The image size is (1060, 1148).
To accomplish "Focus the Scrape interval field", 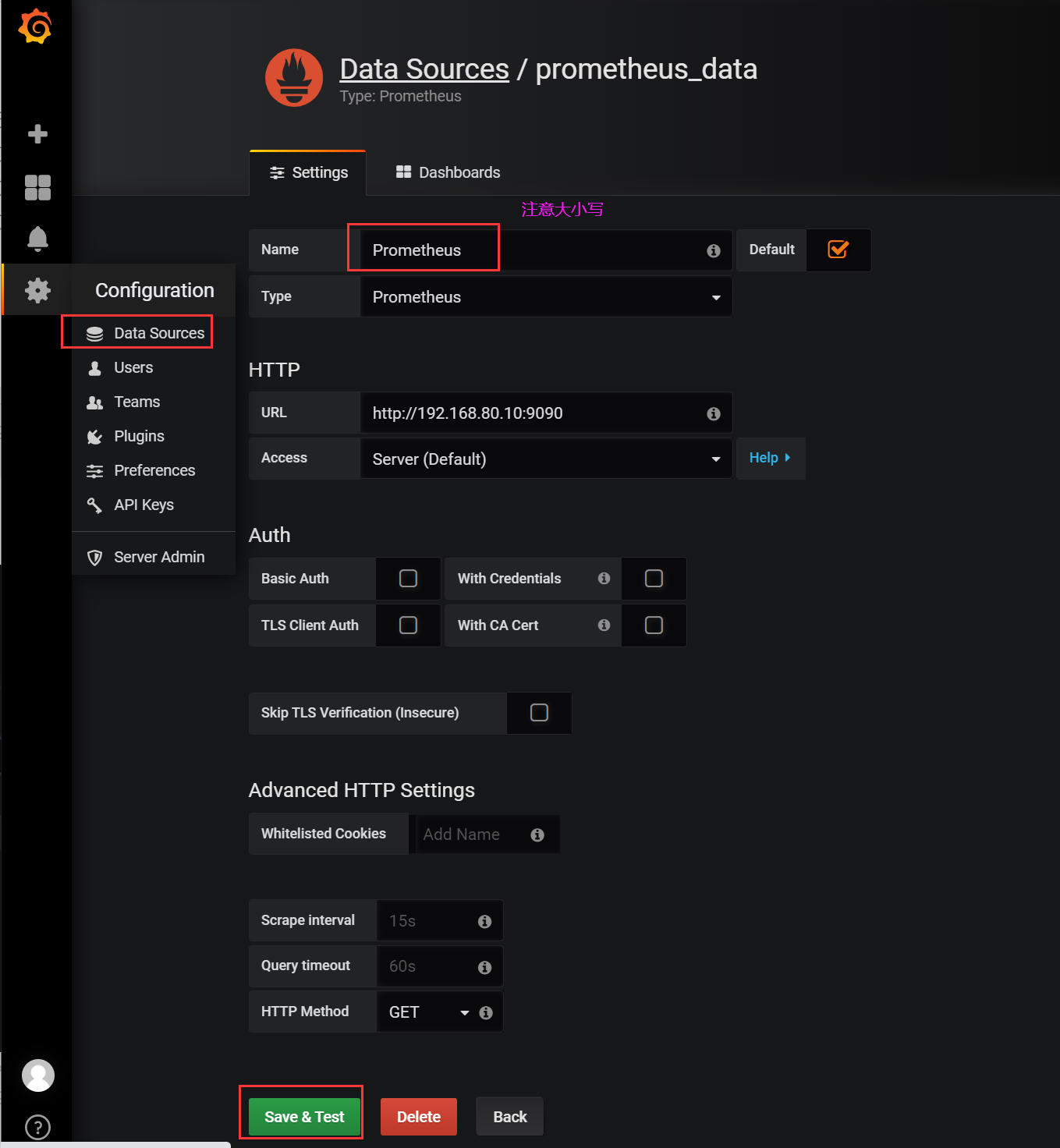I will tap(440, 920).
